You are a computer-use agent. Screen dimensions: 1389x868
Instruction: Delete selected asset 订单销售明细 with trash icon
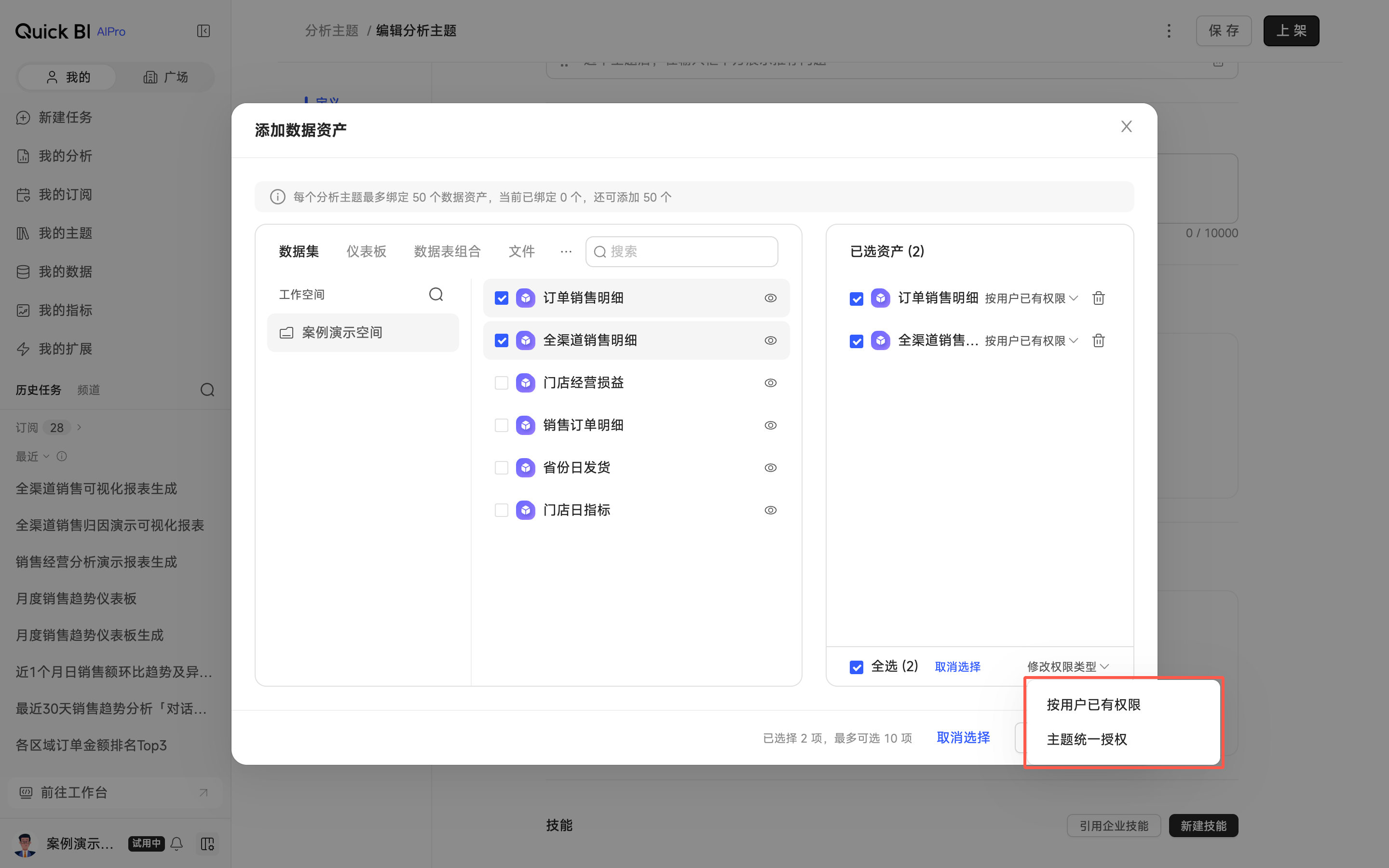click(x=1098, y=298)
